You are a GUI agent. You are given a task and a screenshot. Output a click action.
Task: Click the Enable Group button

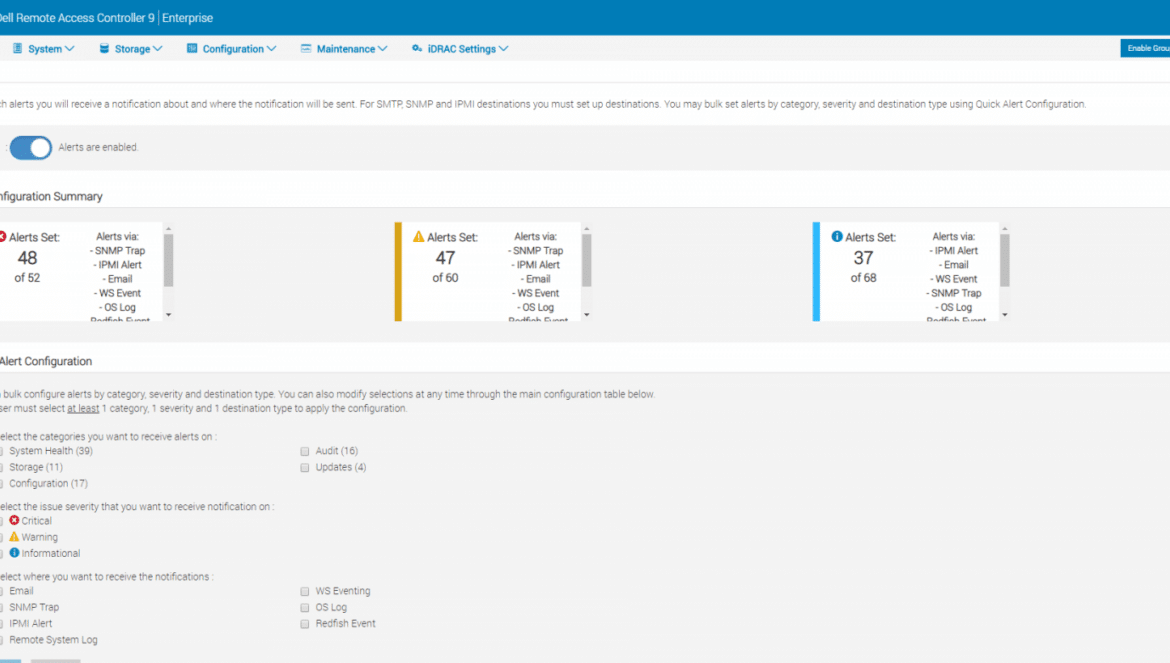tap(1145, 48)
